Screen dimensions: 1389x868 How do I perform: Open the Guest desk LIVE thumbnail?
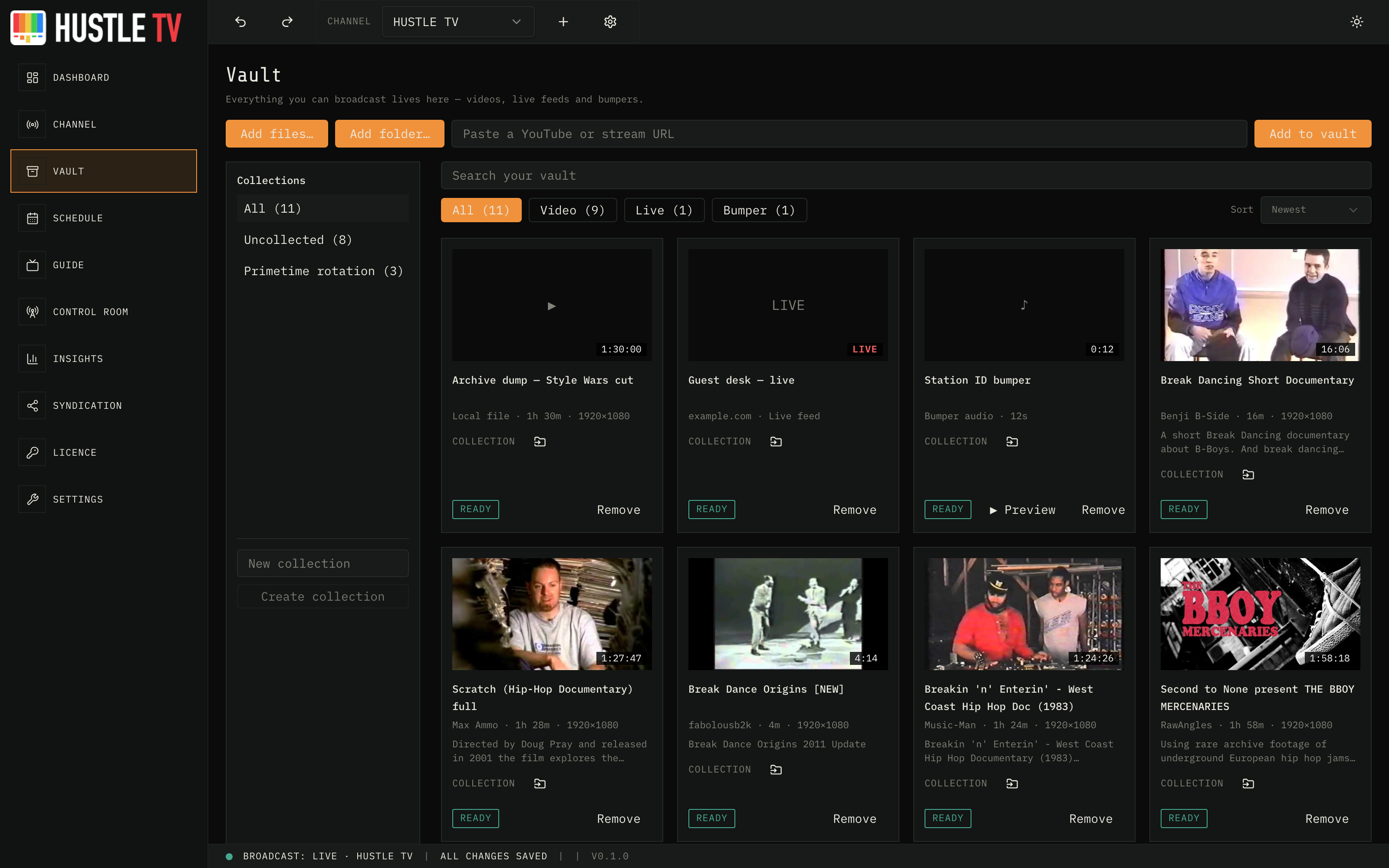[x=787, y=305]
